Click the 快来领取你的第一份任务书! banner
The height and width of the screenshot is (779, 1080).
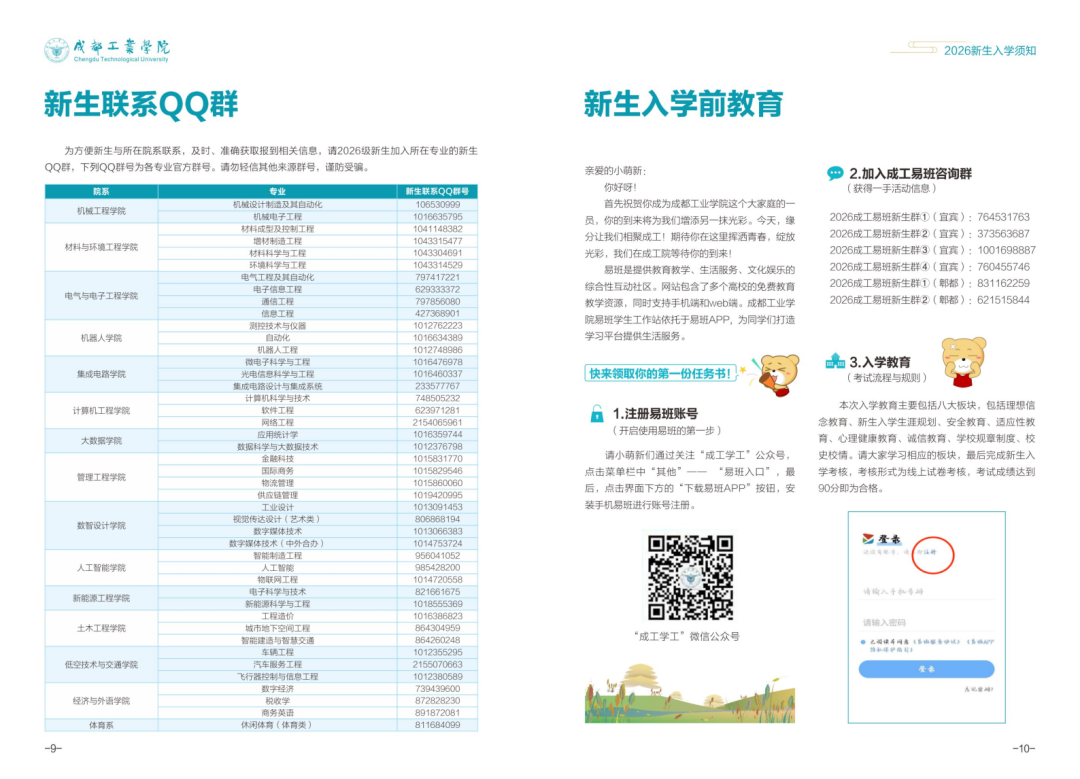click(661, 373)
